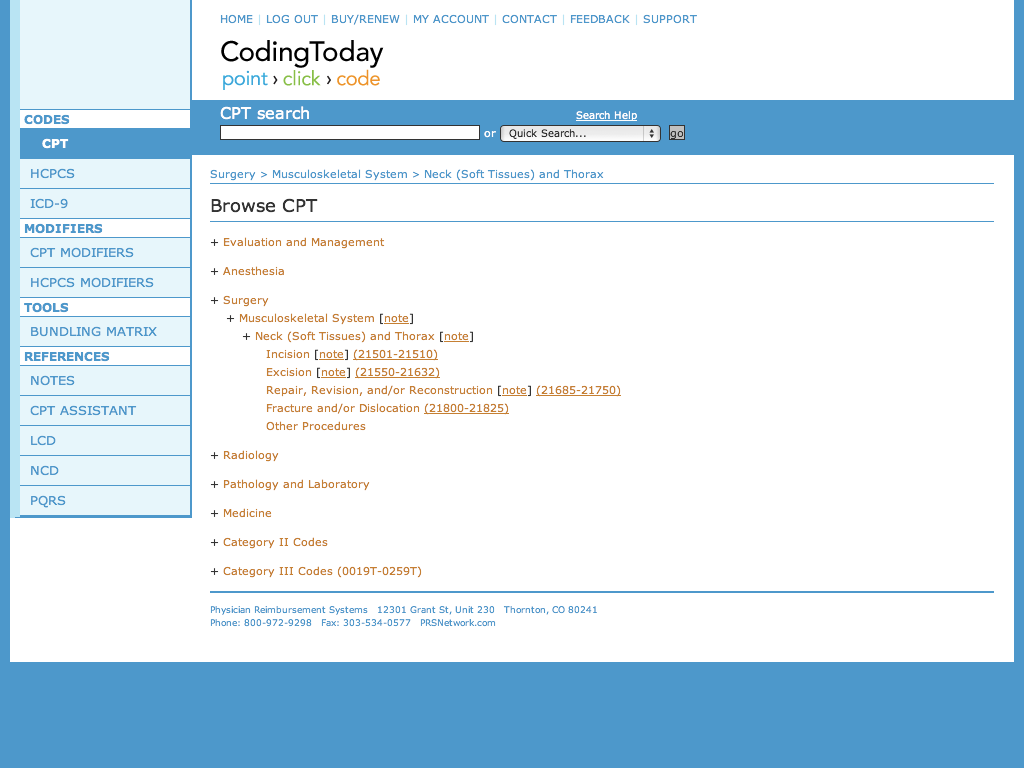Open code range 21800-21825
The width and height of the screenshot is (1024, 768).
click(466, 408)
